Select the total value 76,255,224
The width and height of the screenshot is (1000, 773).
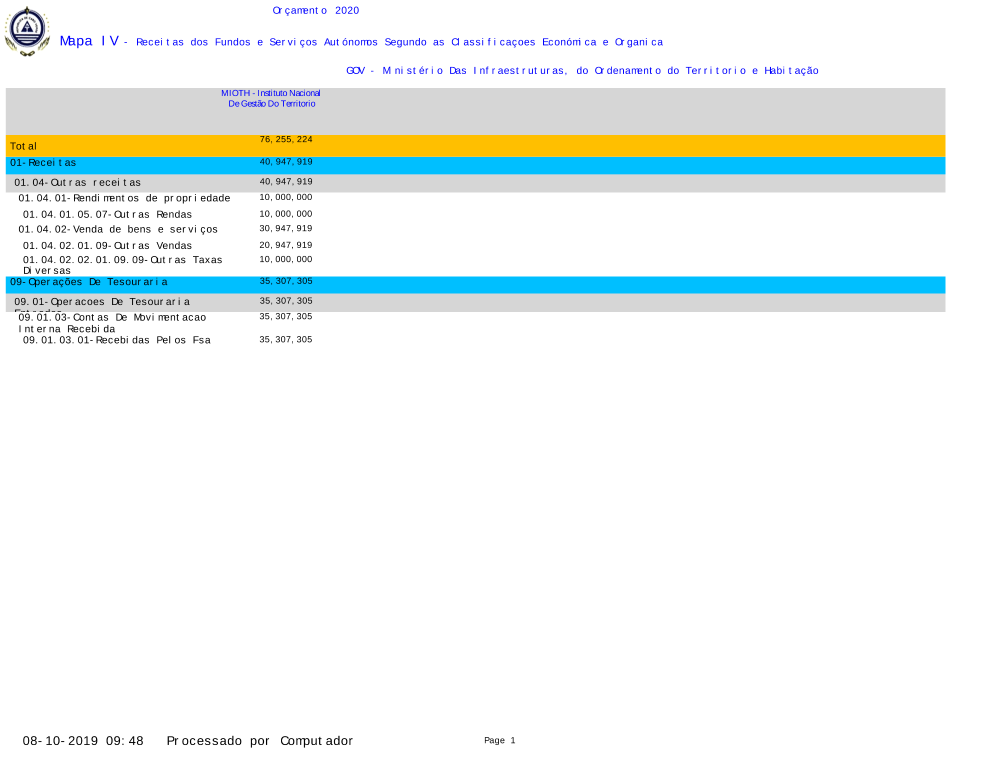pyautogui.click(x=286, y=140)
